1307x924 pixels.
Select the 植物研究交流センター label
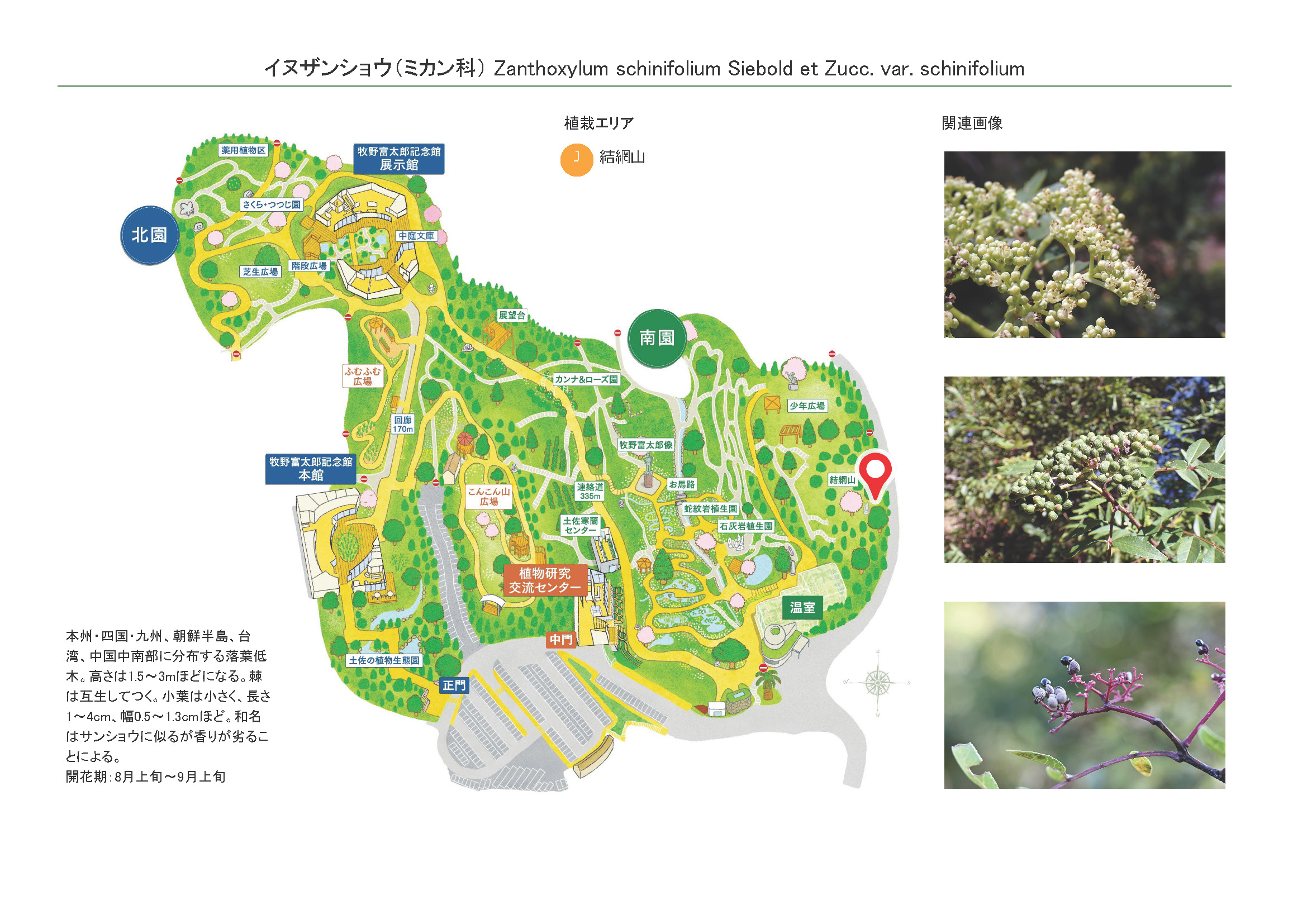(545, 580)
